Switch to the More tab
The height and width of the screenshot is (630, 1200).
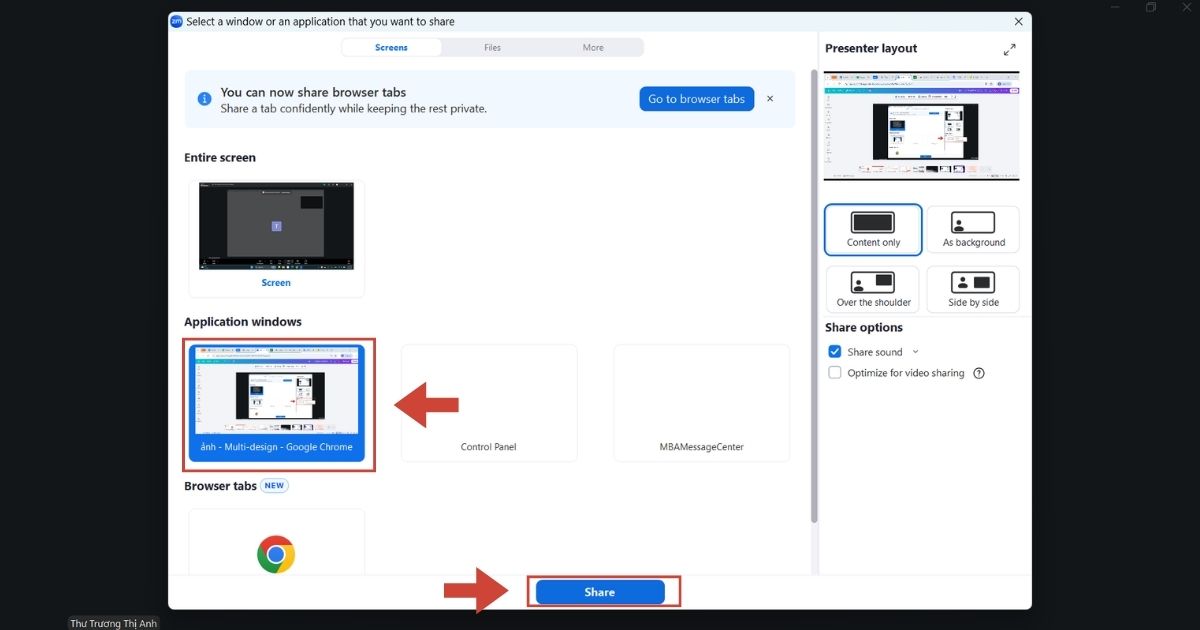(x=593, y=47)
